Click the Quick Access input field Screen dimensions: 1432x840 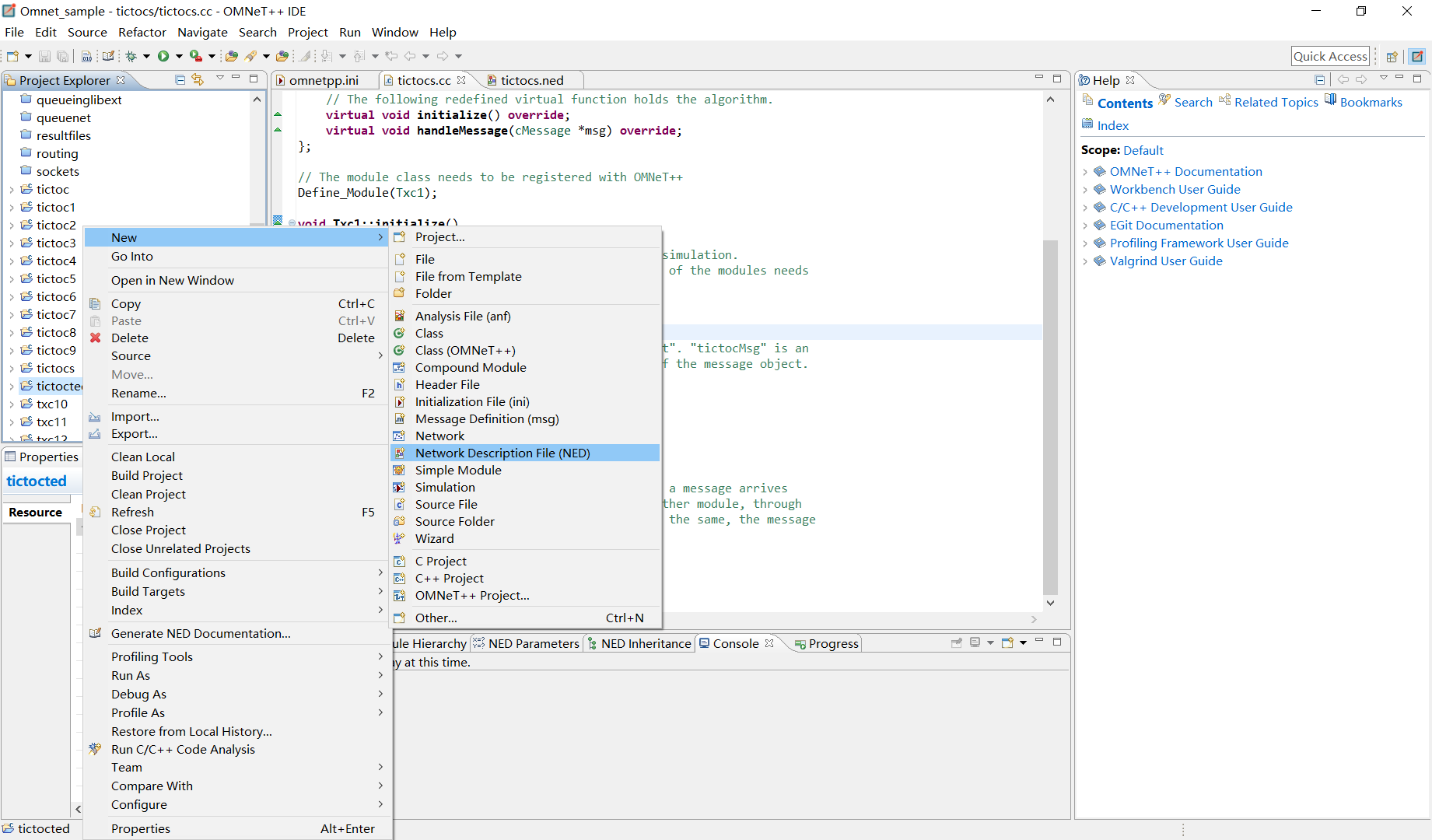(1330, 56)
